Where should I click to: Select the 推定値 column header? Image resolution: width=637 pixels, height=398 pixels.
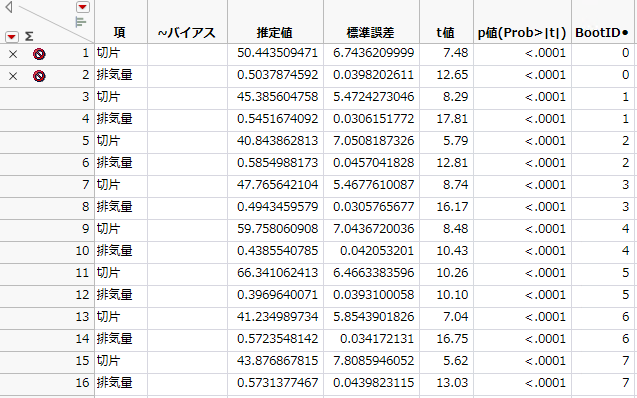(x=275, y=33)
